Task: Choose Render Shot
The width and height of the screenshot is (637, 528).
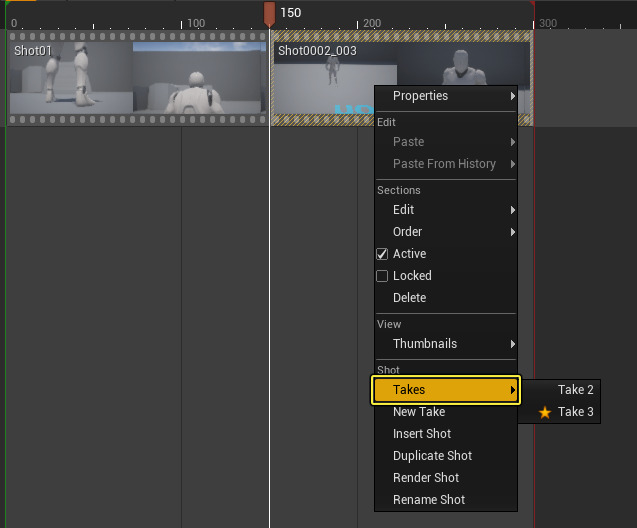Action: coord(446,478)
